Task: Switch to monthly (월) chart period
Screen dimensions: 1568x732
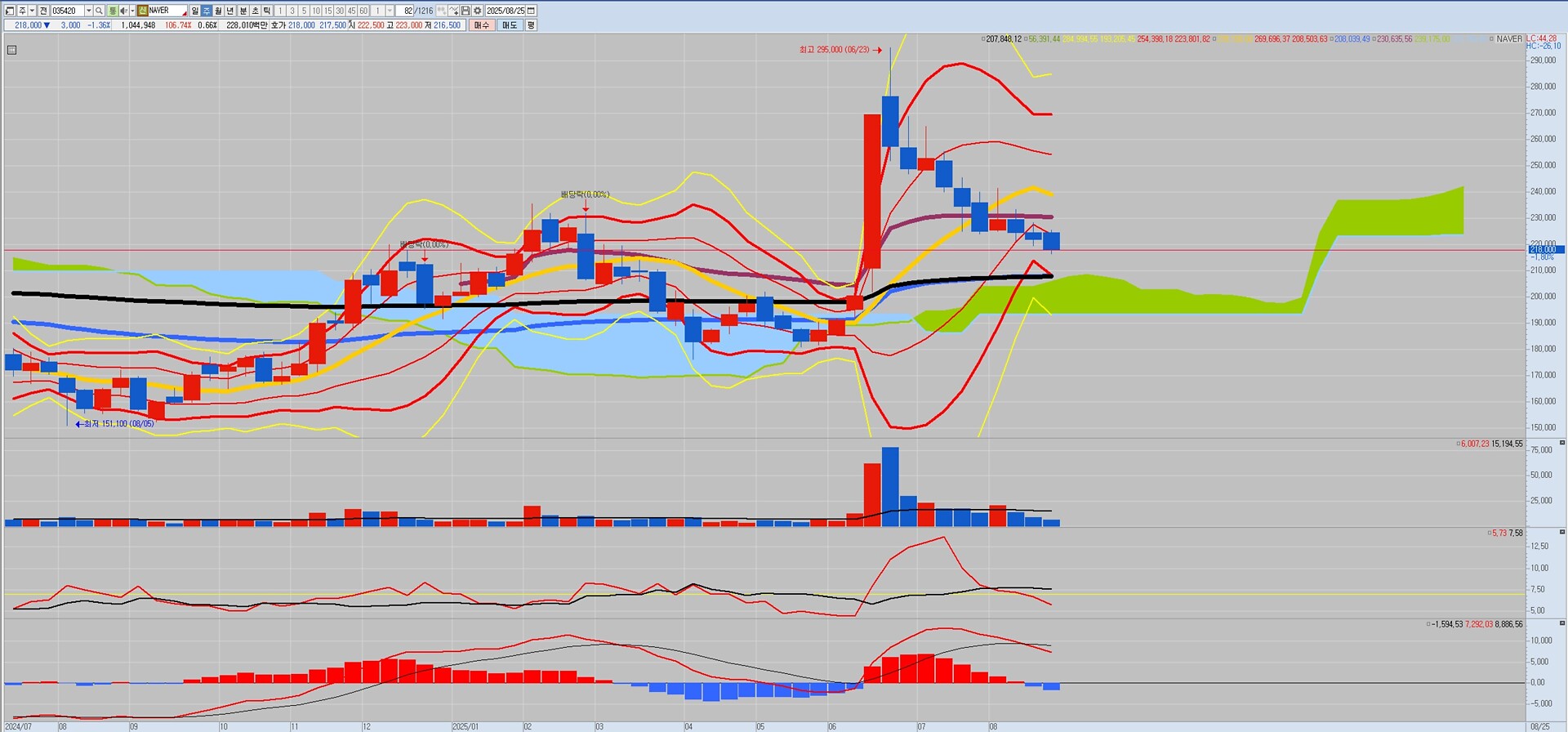Action: click(x=218, y=11)
